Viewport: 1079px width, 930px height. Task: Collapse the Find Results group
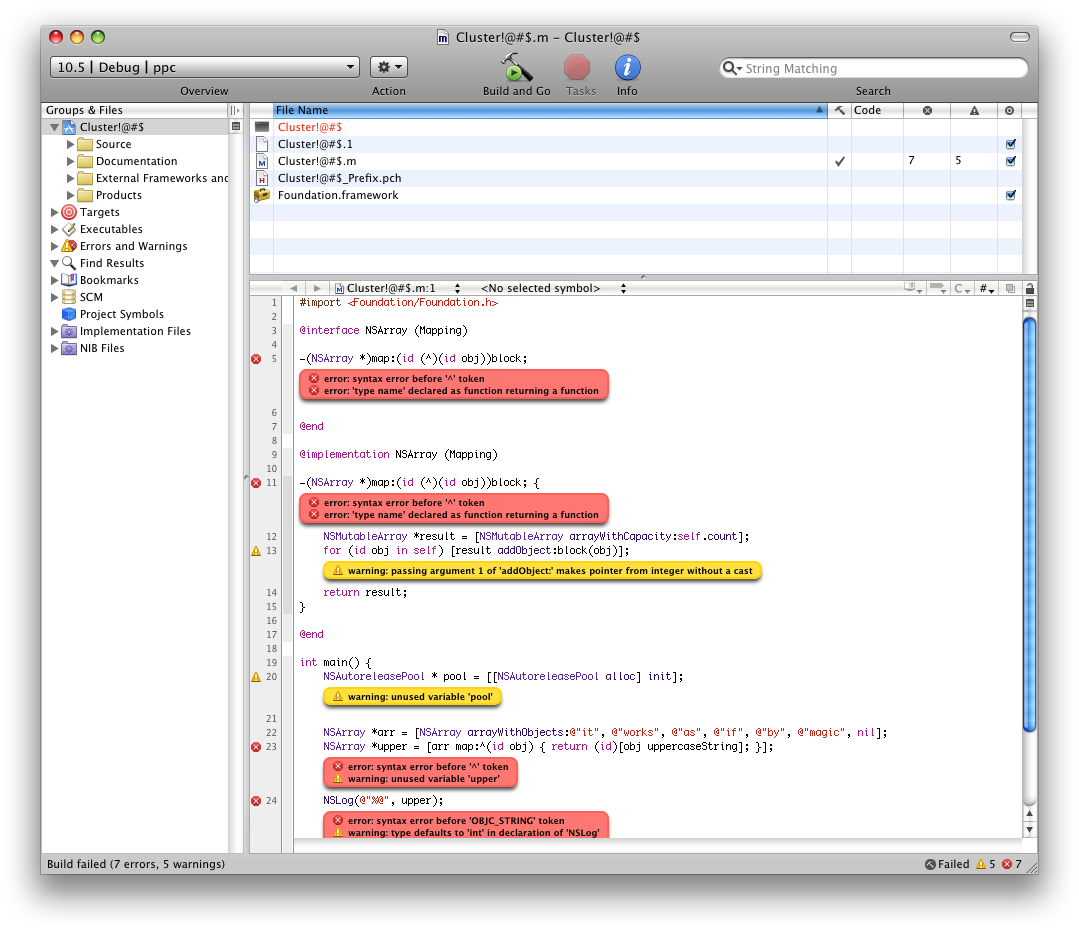[54, 263]
